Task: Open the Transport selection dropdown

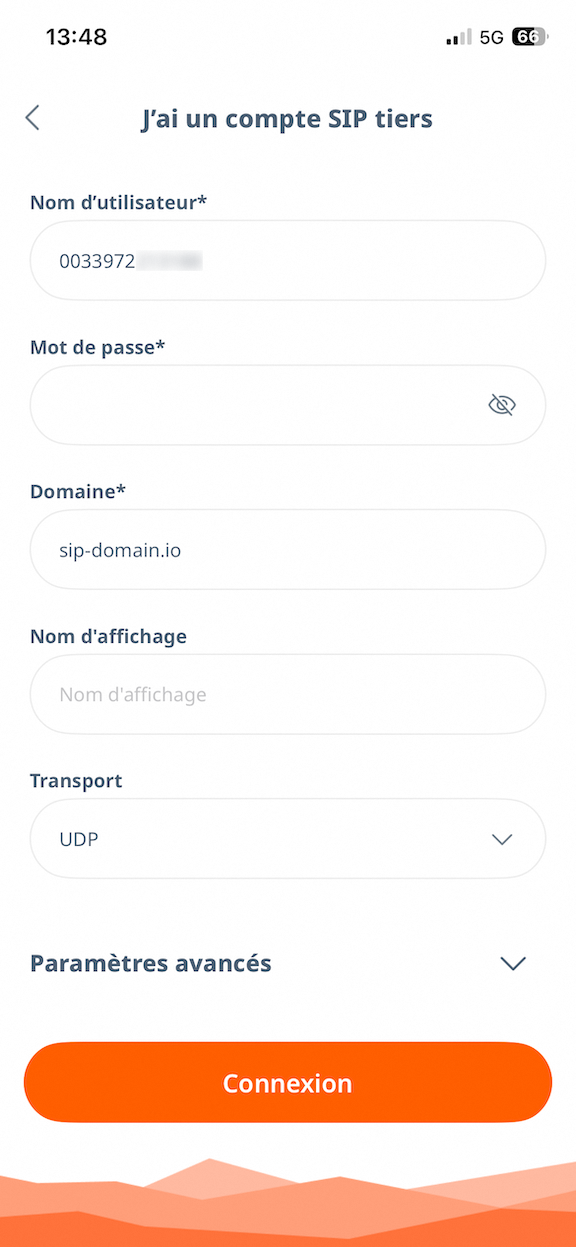Action: click(x=288, y=839)
